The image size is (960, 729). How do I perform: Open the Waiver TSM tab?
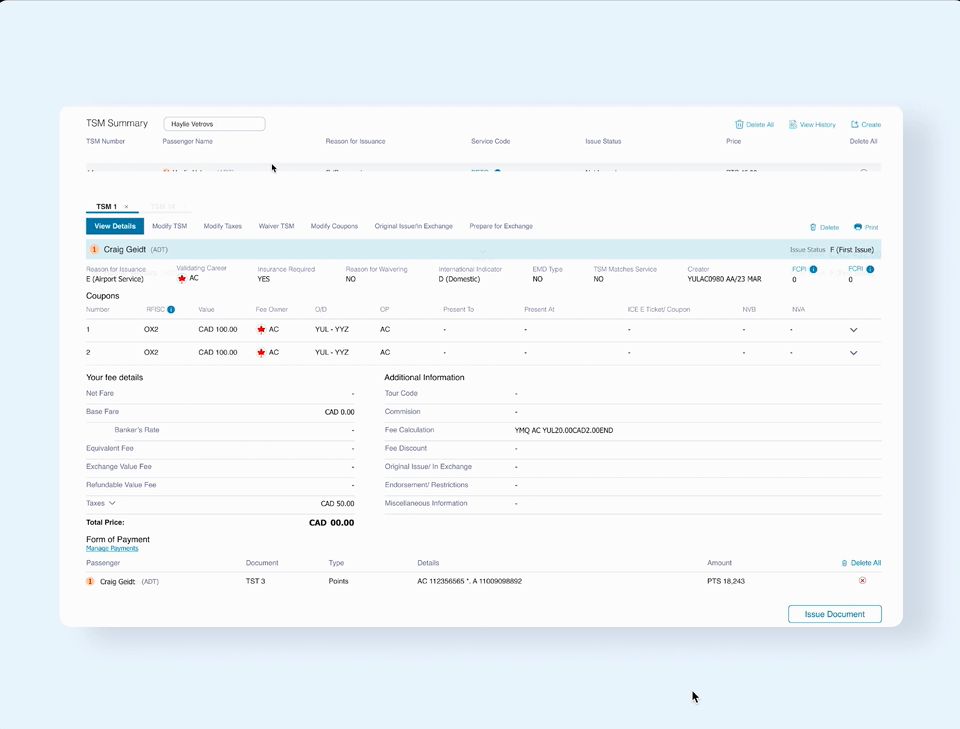click(x=276, y=226)
